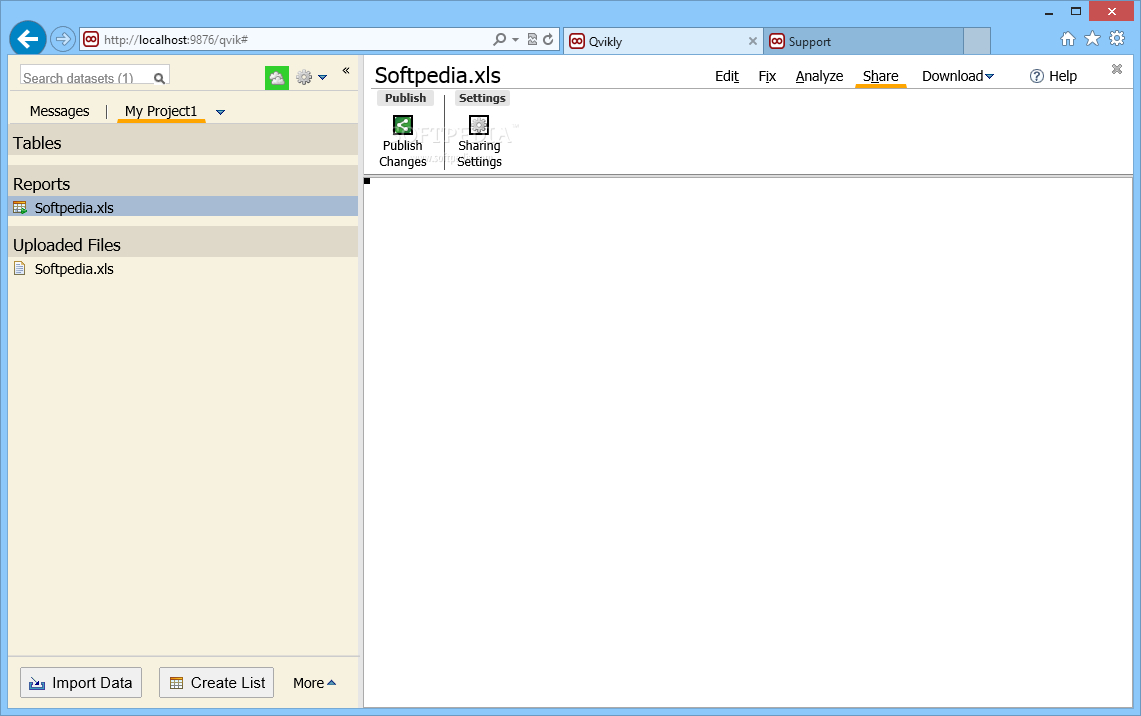The image size is (1141, 716).
Task: Click the uploaded Softpedia.xls document icon
Action: point(20,268)
